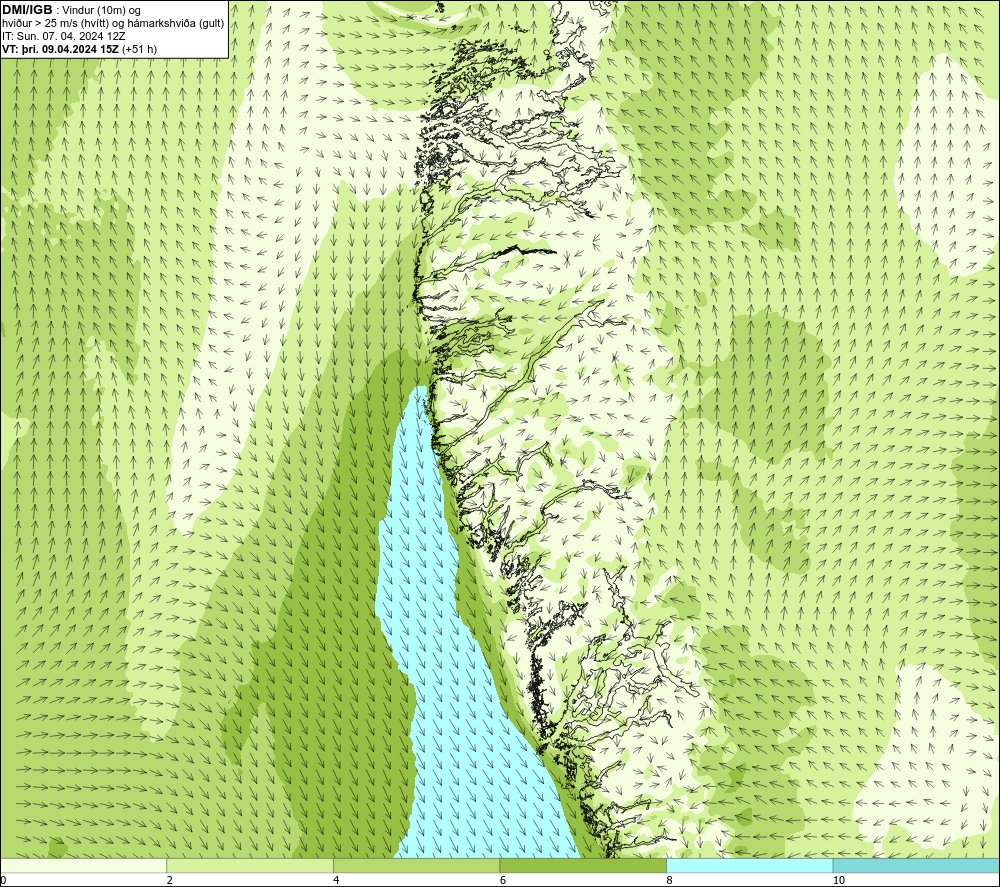1000x887 pixels.
Task: Click the scale label '6'
Action: pos(503,880)
